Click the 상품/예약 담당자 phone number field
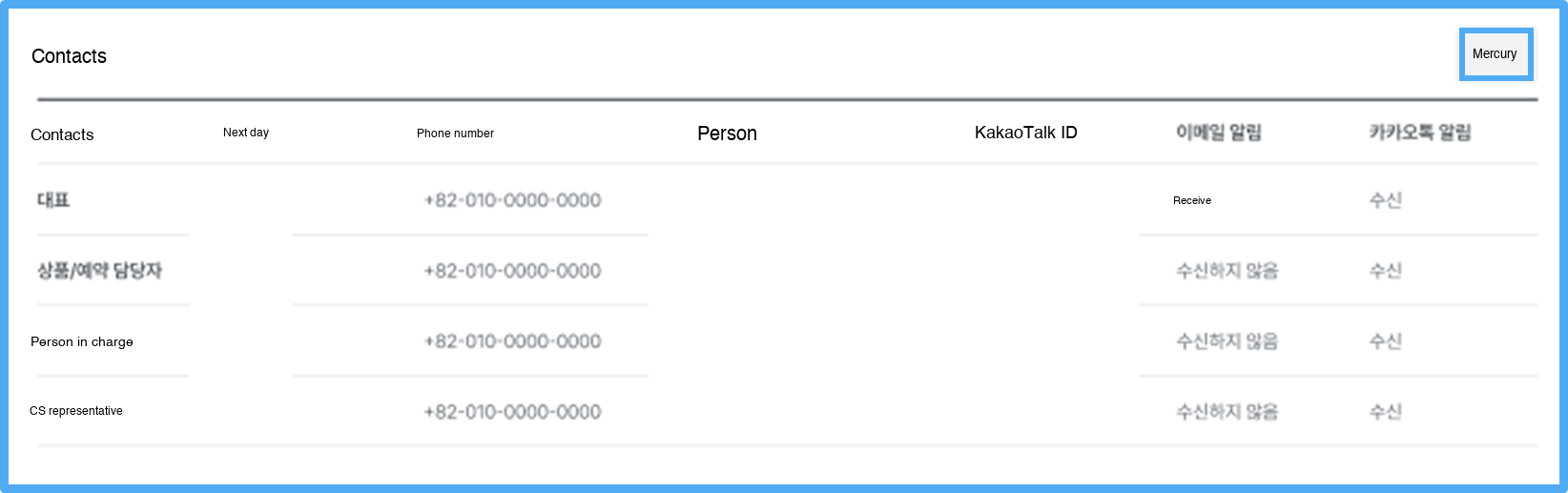Viewport: 1568px width, 493px height. (x=512, y=271)
